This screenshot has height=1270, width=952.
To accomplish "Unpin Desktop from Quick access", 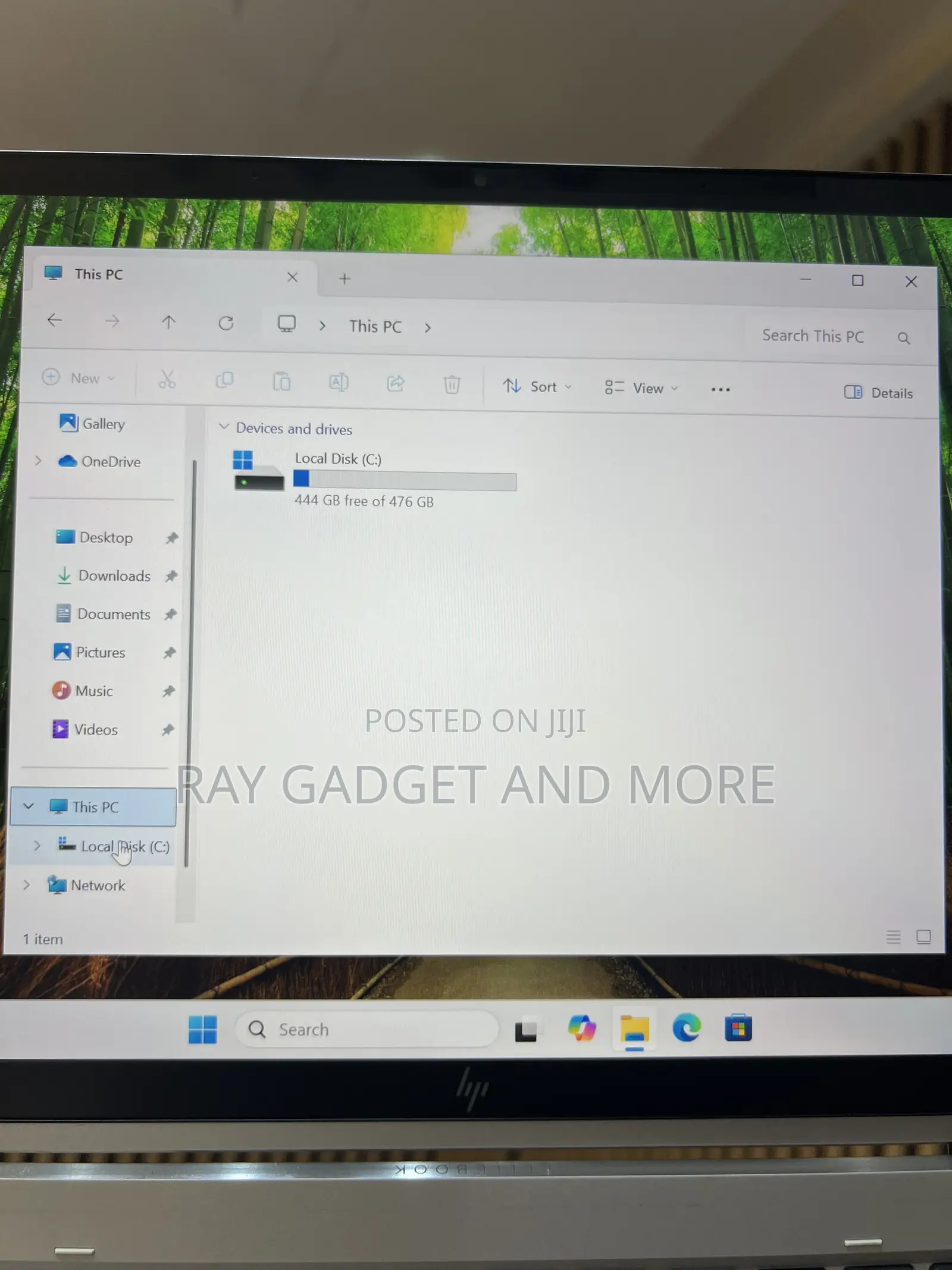I will 172,538.
